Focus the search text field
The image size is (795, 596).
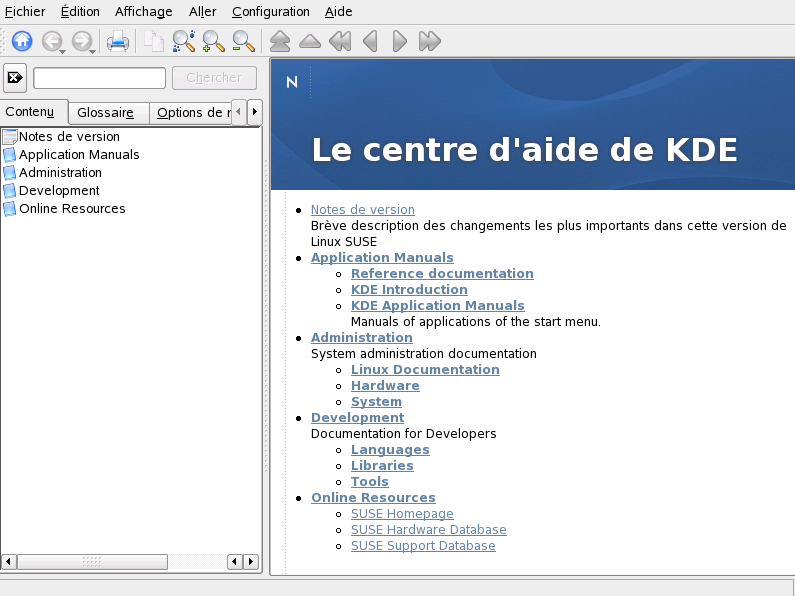99,78
